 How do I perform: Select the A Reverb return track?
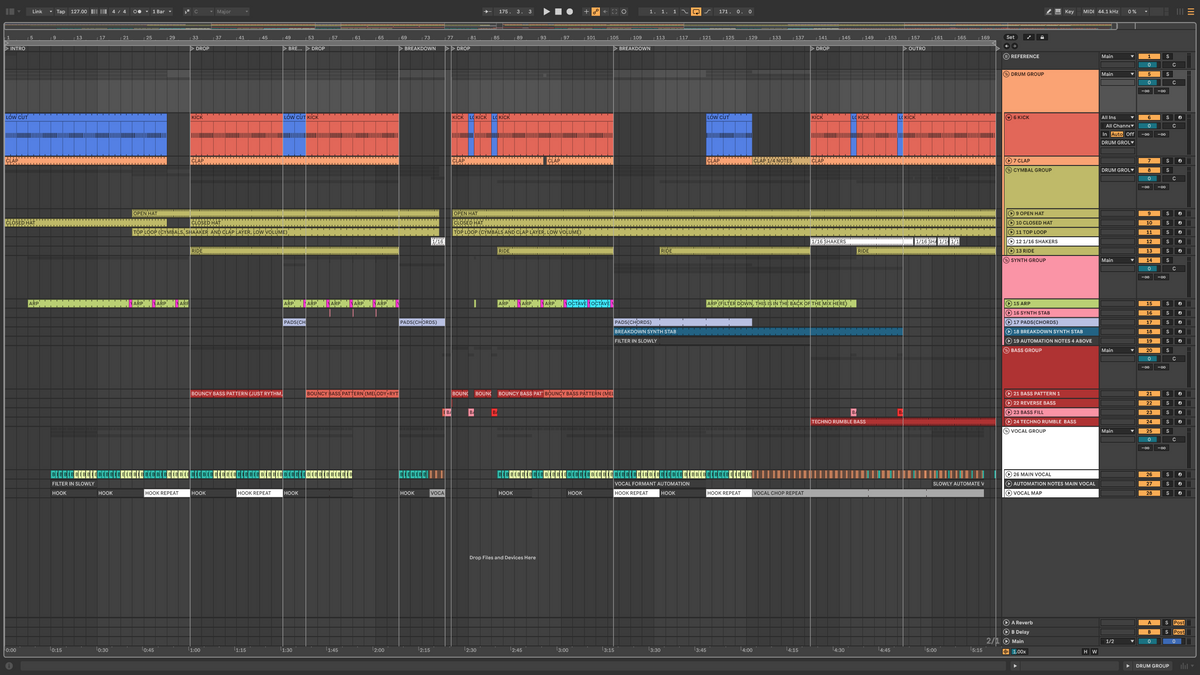point(1051,622)
